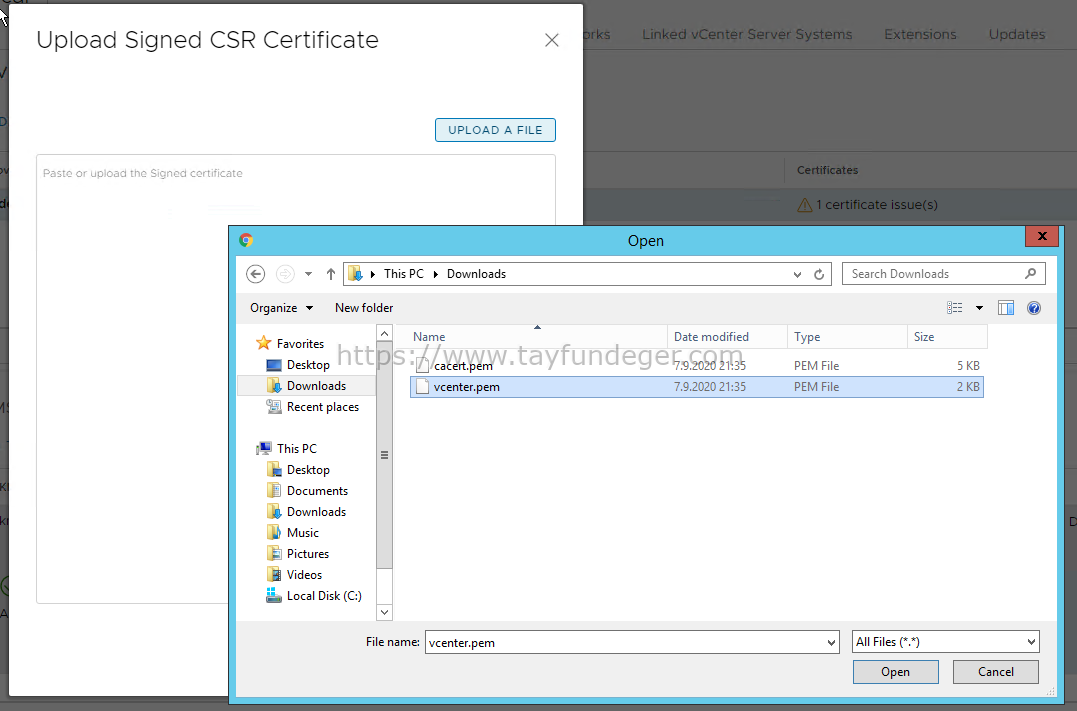This screenshot has height=711, width=1077.
Task: Open Linked vCenter Server Systems tab
Action: tap(747, 34)
